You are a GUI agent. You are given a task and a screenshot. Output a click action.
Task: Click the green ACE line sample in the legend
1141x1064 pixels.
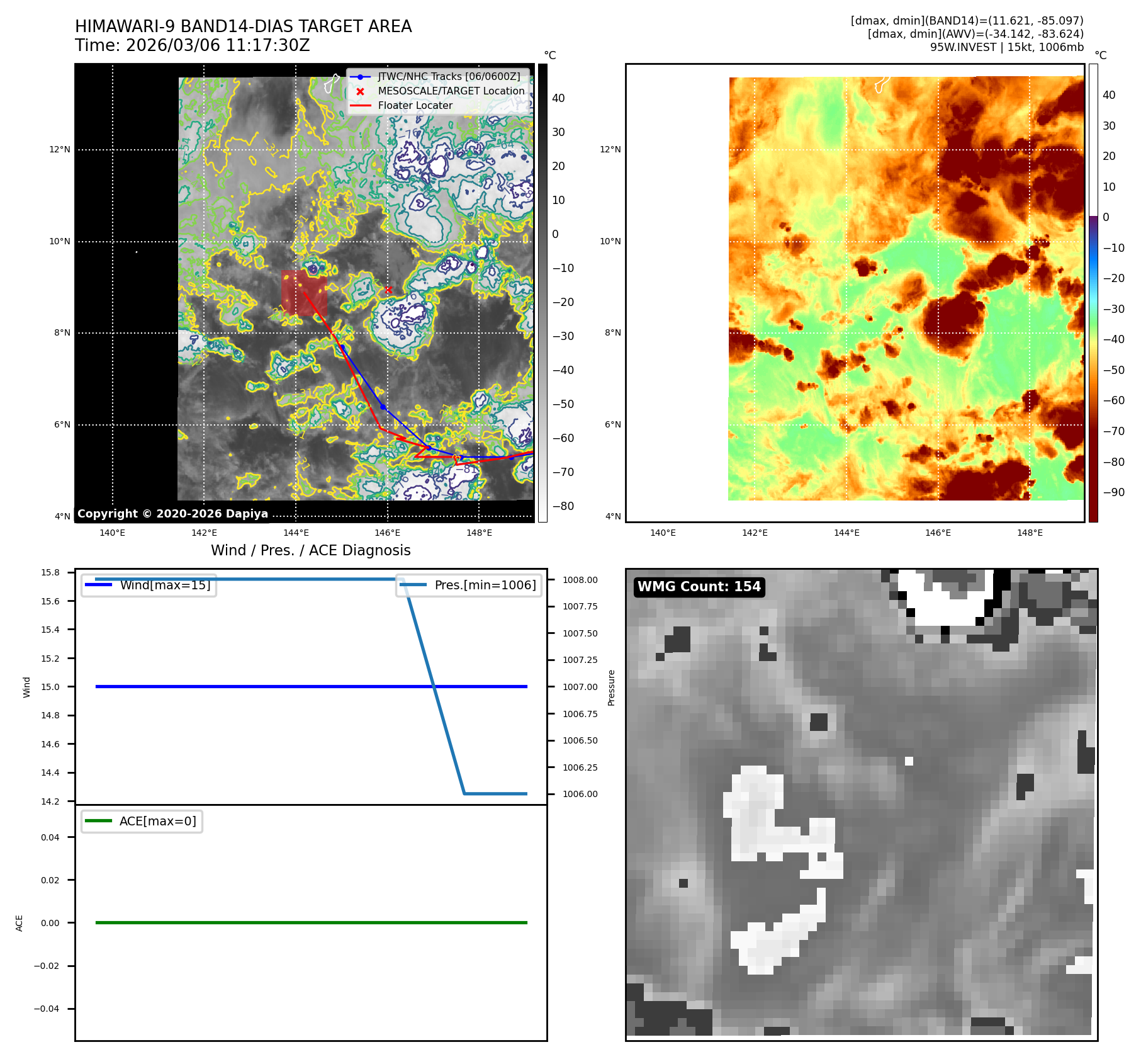pos(98,821)
